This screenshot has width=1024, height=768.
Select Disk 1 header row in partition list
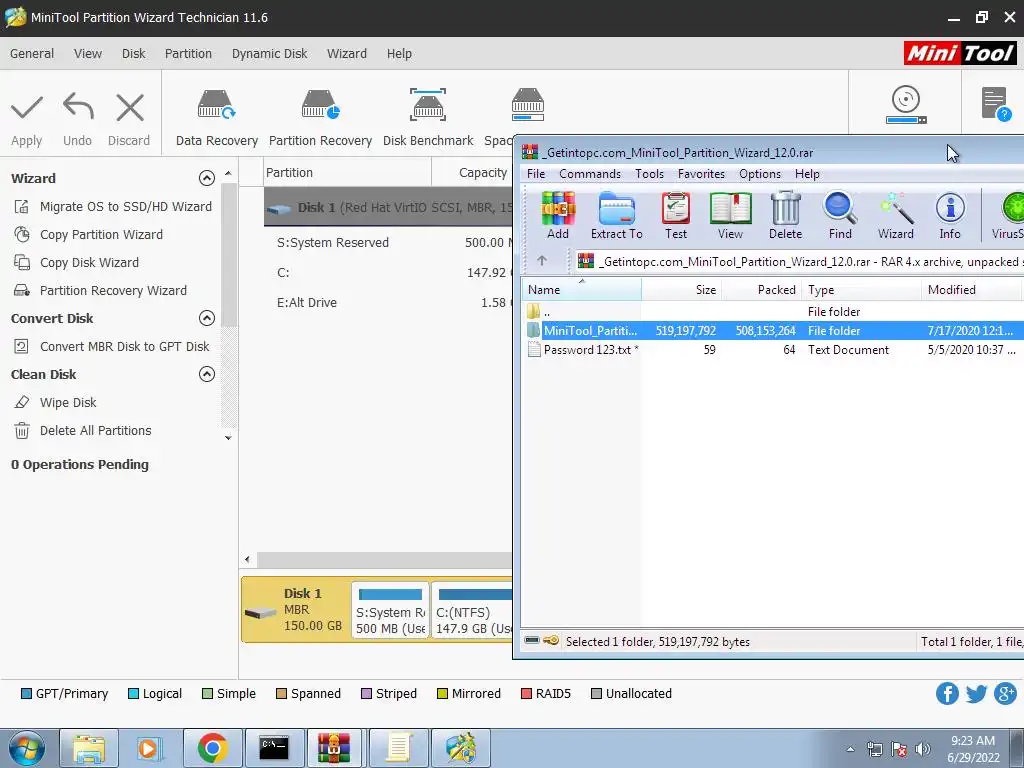[x=389, y=208]
